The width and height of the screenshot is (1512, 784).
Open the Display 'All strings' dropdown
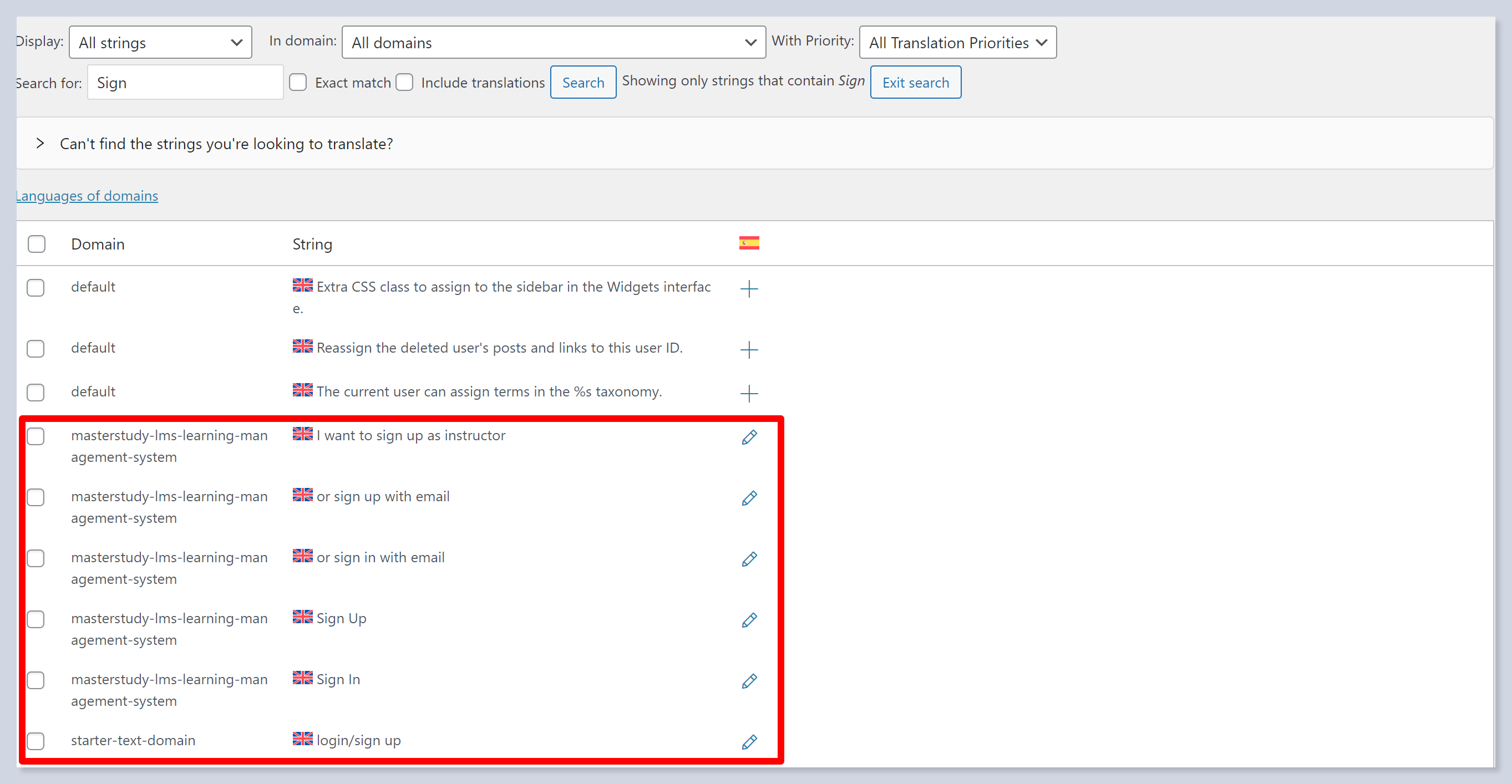pos(160,42)
